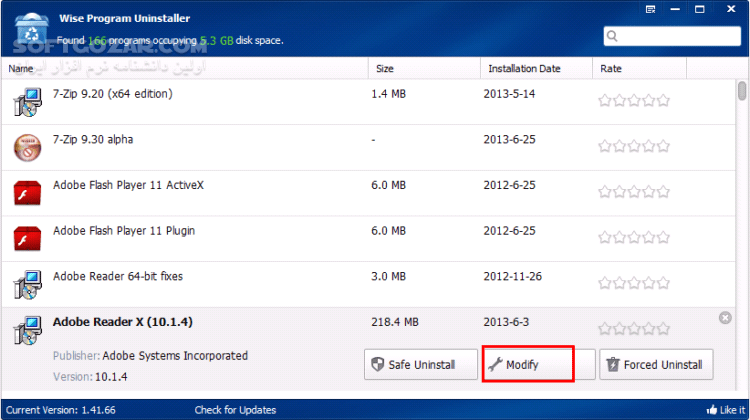The image size is (750, 420).
Task: Click Forced Uninstall button
Action: (x=656, y=365)
